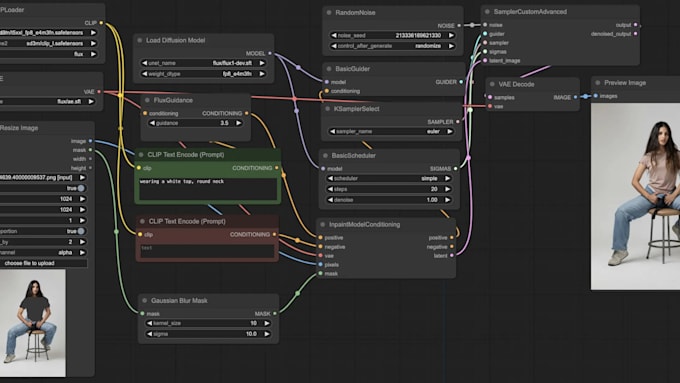Click the latent output socket on InpaintModelConditioning
Viewport: 680px width, 383px height.
451,256
